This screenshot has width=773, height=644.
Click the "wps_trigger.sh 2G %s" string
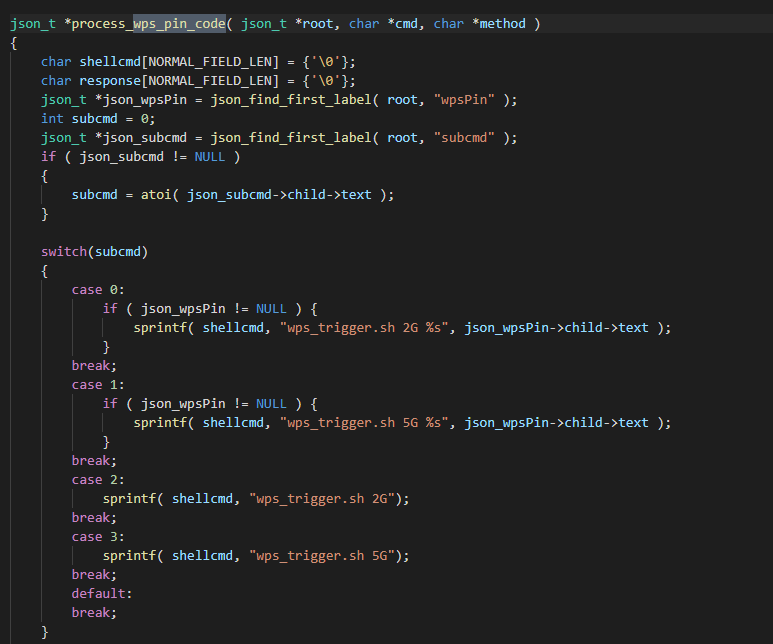tap(364, 327)
